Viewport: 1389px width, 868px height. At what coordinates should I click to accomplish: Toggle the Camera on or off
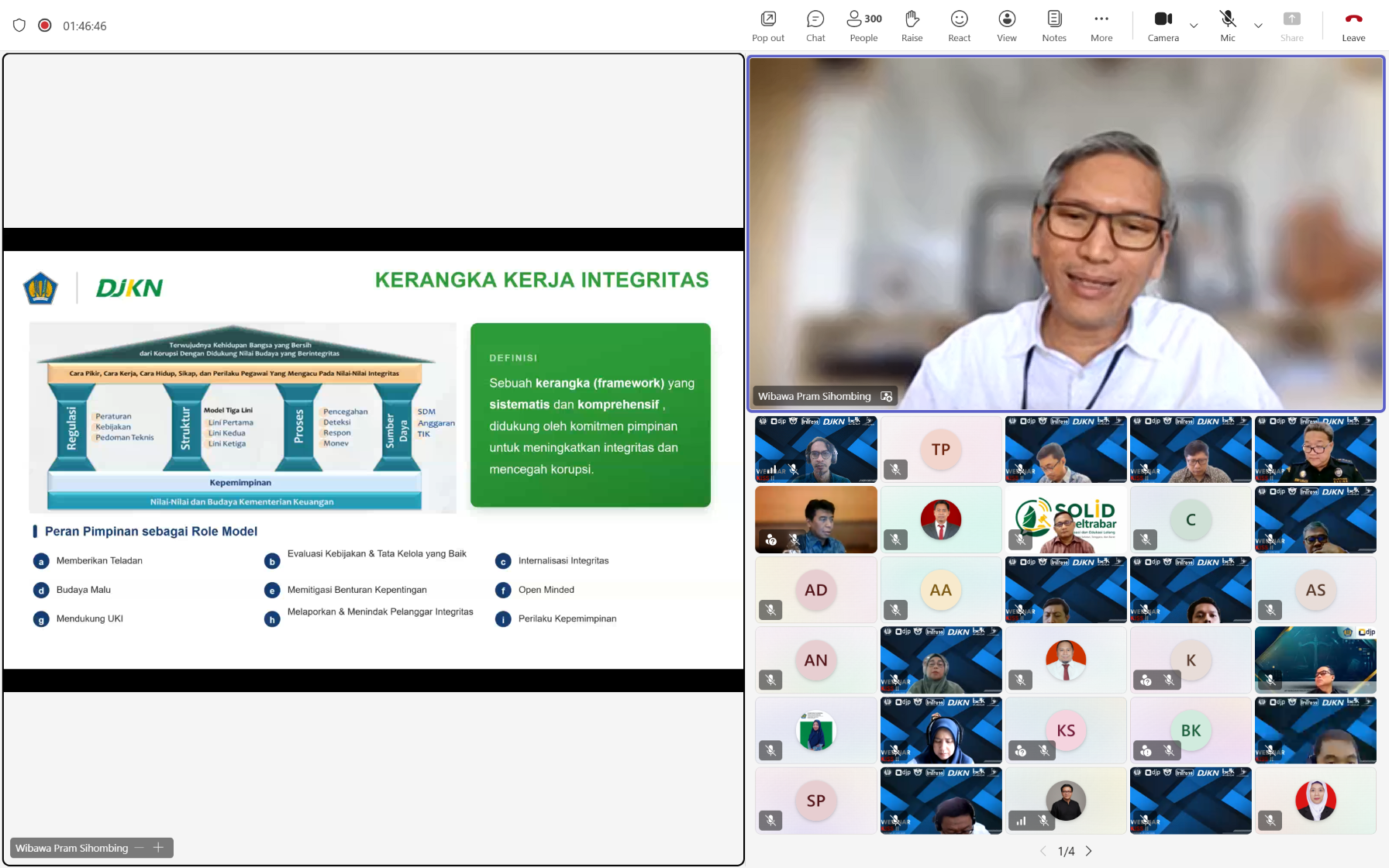coord(1163,26)
